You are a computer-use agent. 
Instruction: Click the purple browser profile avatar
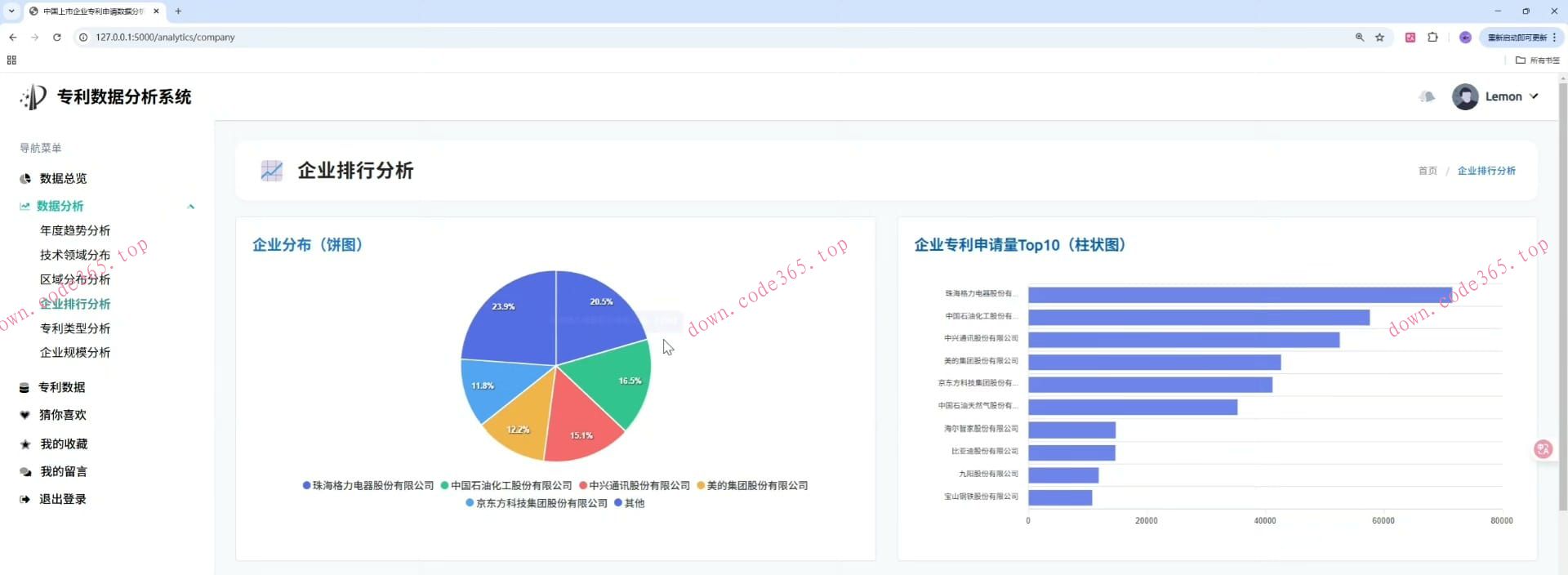click(x=1465, y=37)
